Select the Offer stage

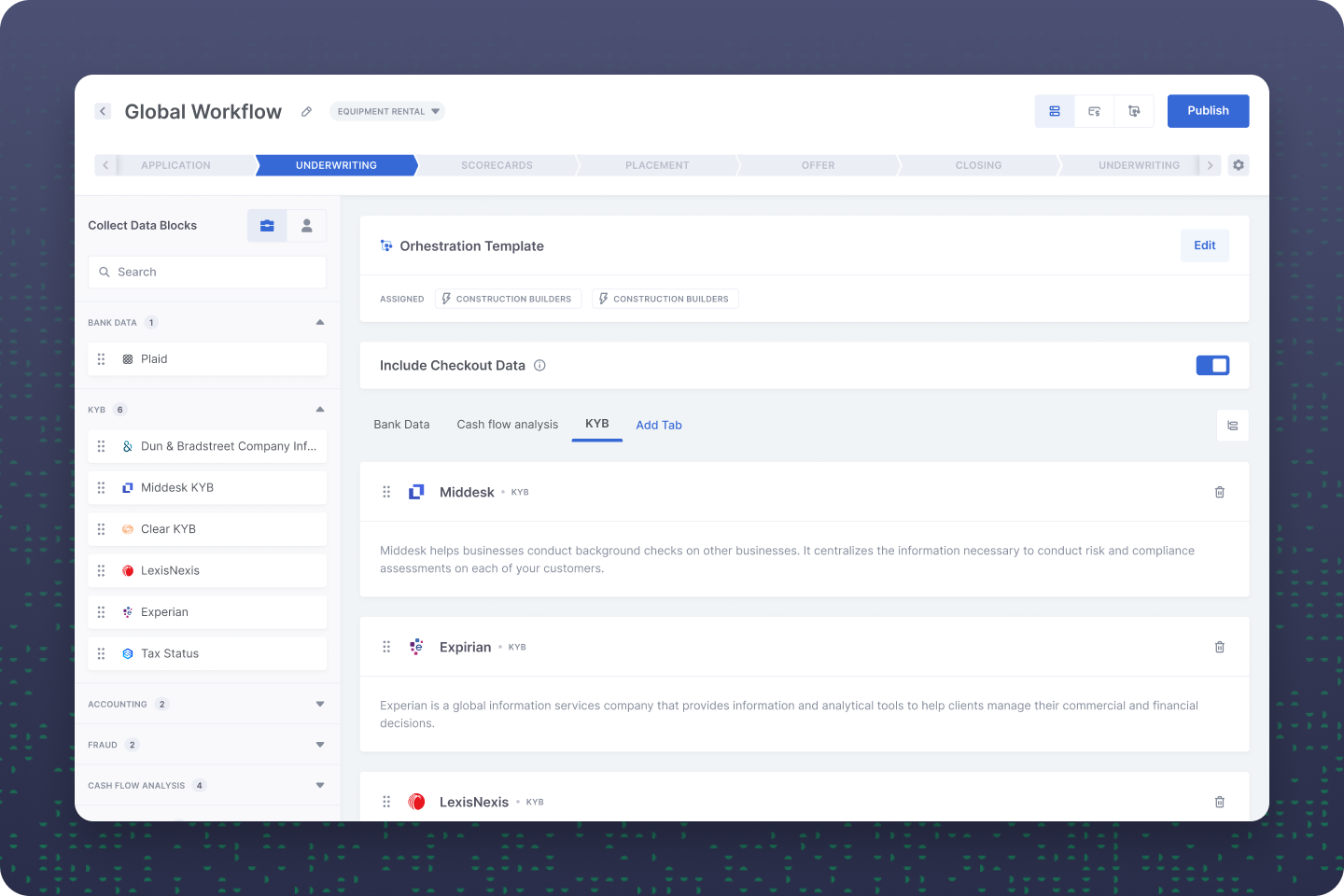(x=818, y=165)
